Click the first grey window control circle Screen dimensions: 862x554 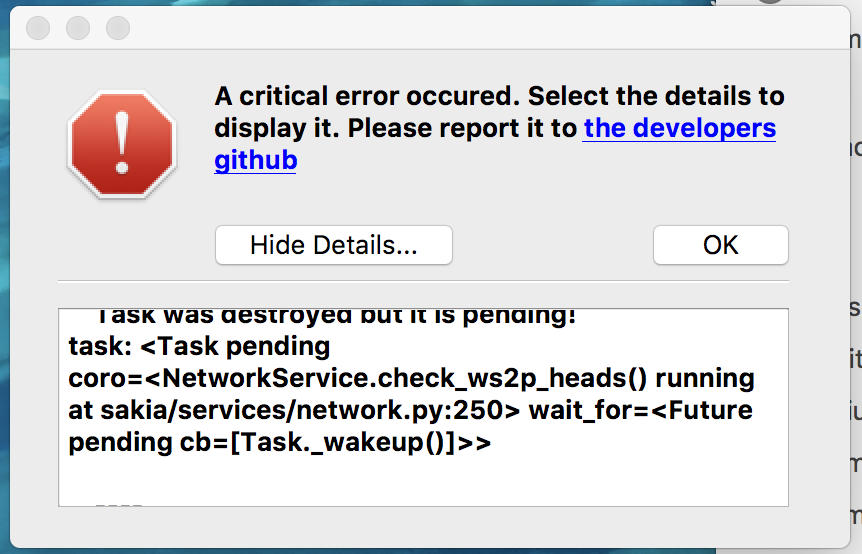click(38, 27)
